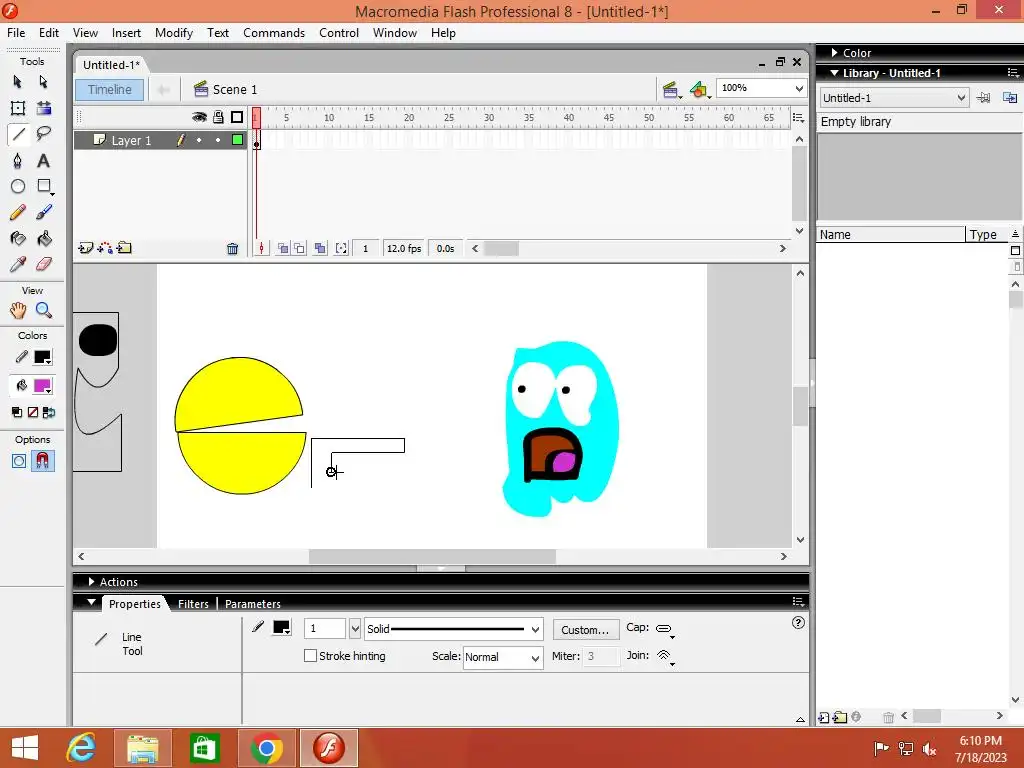Image resolution: width=1024 pixels, height=768 pixels.
Task: Select the Selection (arrow) tool
Action: click(x=18, y=82)
